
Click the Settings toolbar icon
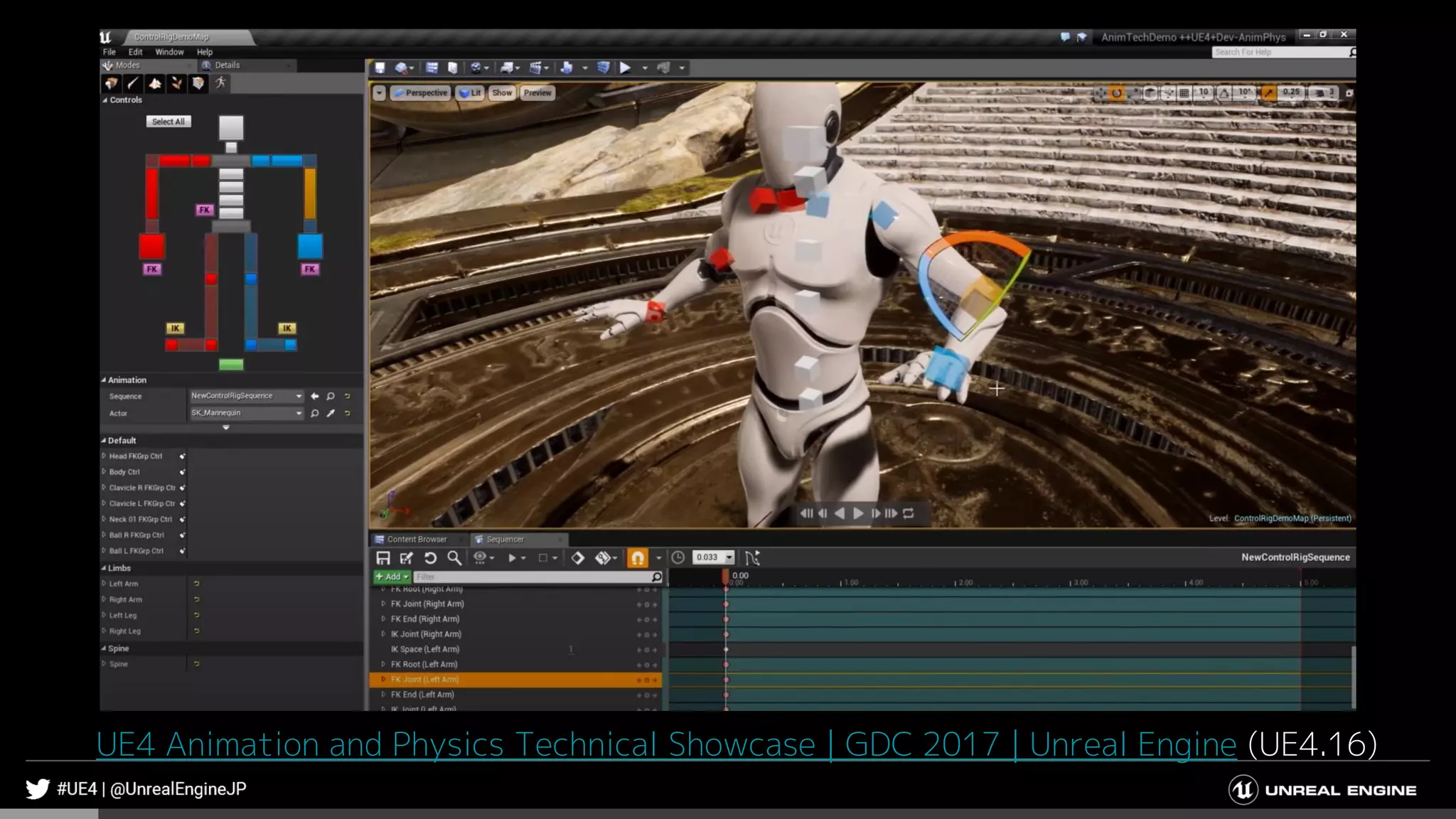(476, 68)
